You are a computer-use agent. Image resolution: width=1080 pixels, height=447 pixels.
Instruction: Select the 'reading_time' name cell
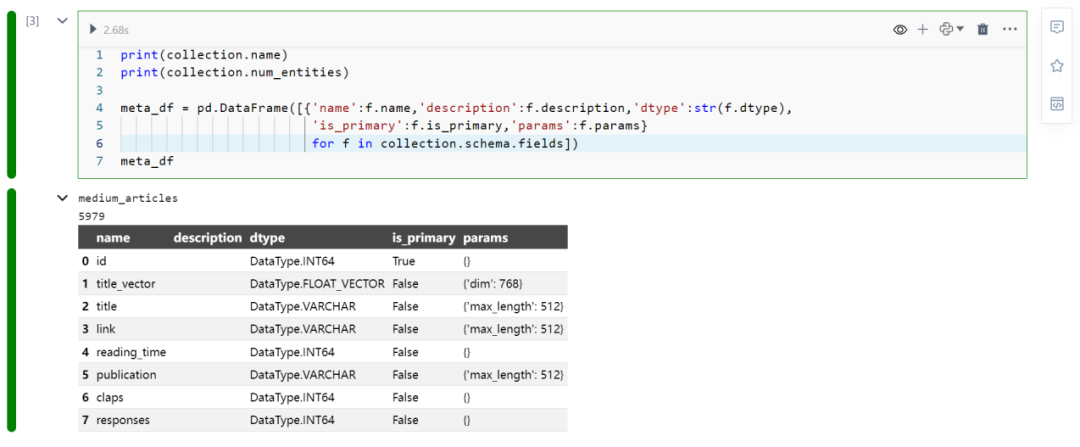click(131, 352)
